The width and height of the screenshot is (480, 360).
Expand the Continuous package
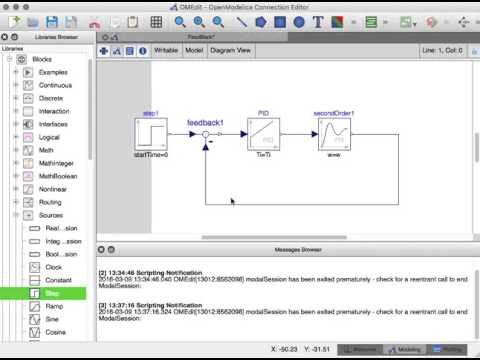pos(16,85)
